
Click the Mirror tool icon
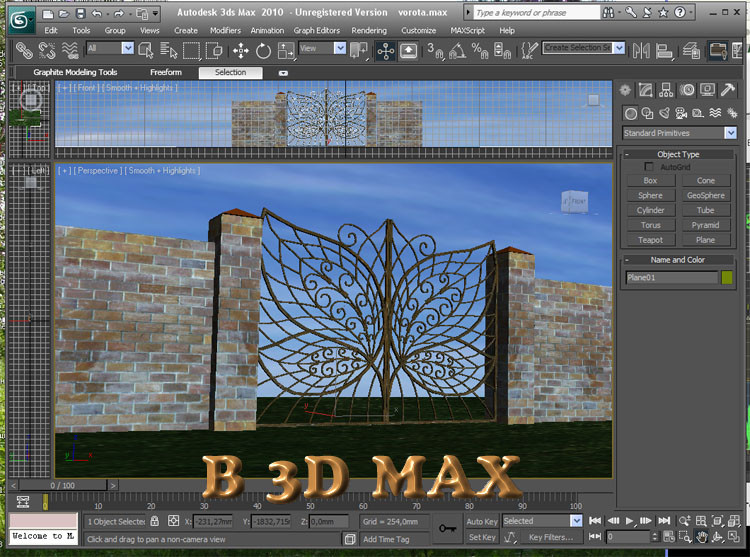pyautogui.click(x=641, y=50)
